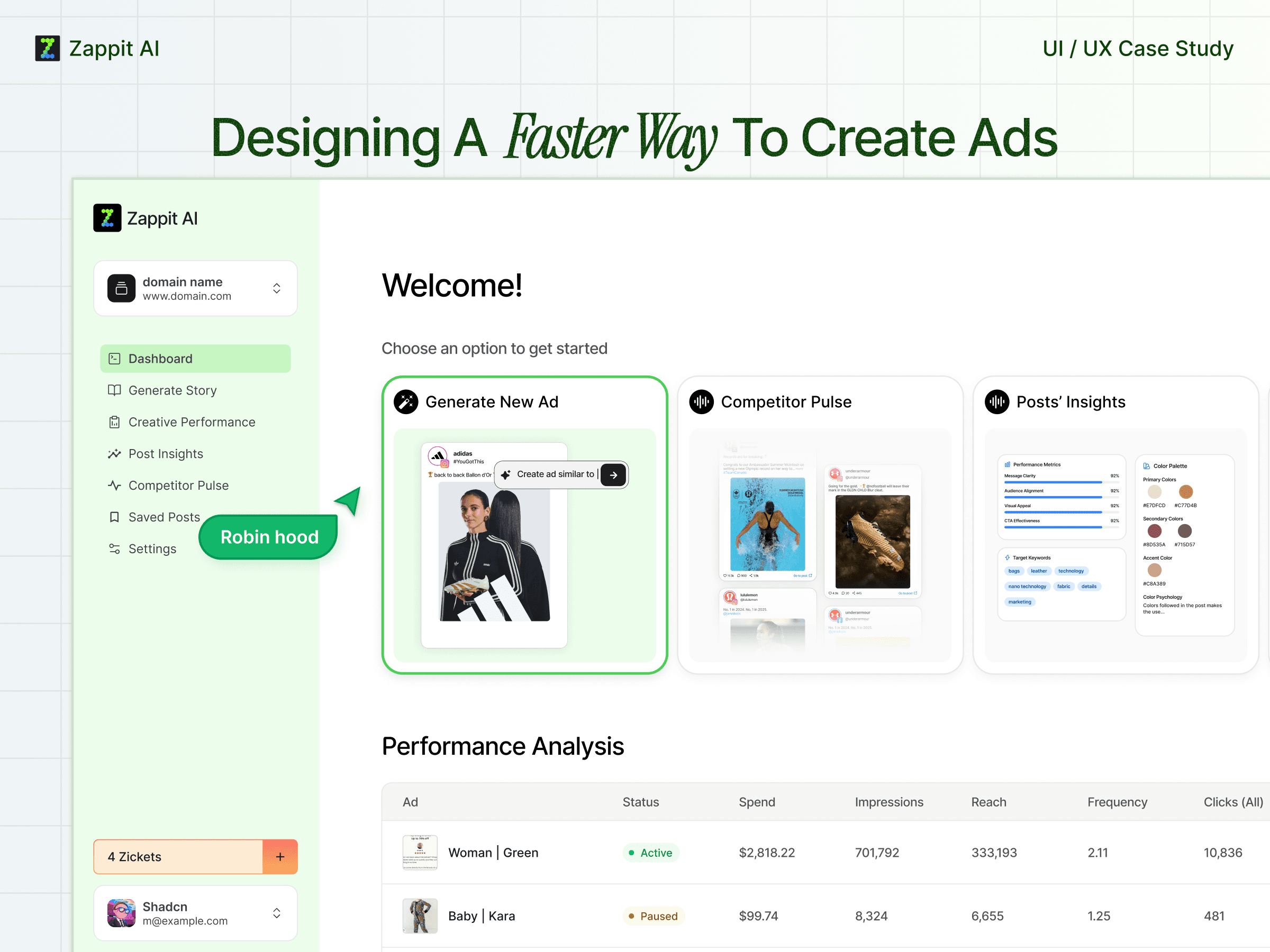Open the Baby | Kara ad thumbnail

420,916
